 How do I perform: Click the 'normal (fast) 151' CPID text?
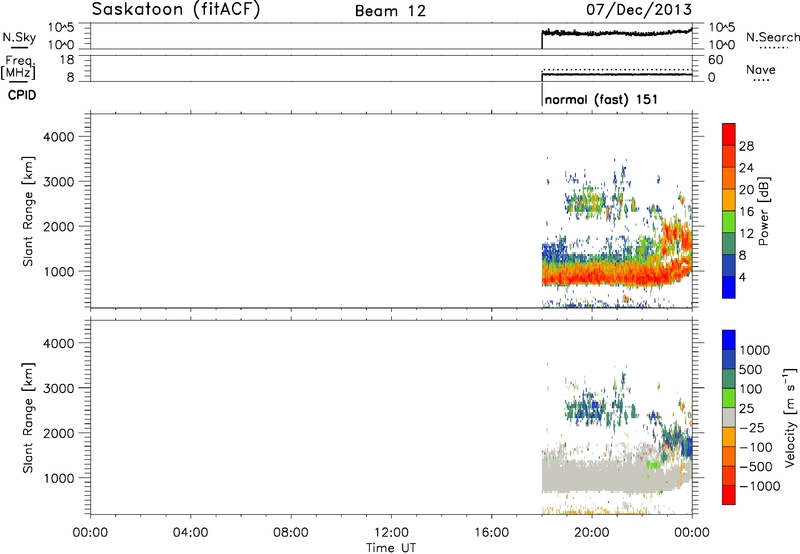[601, 99]
